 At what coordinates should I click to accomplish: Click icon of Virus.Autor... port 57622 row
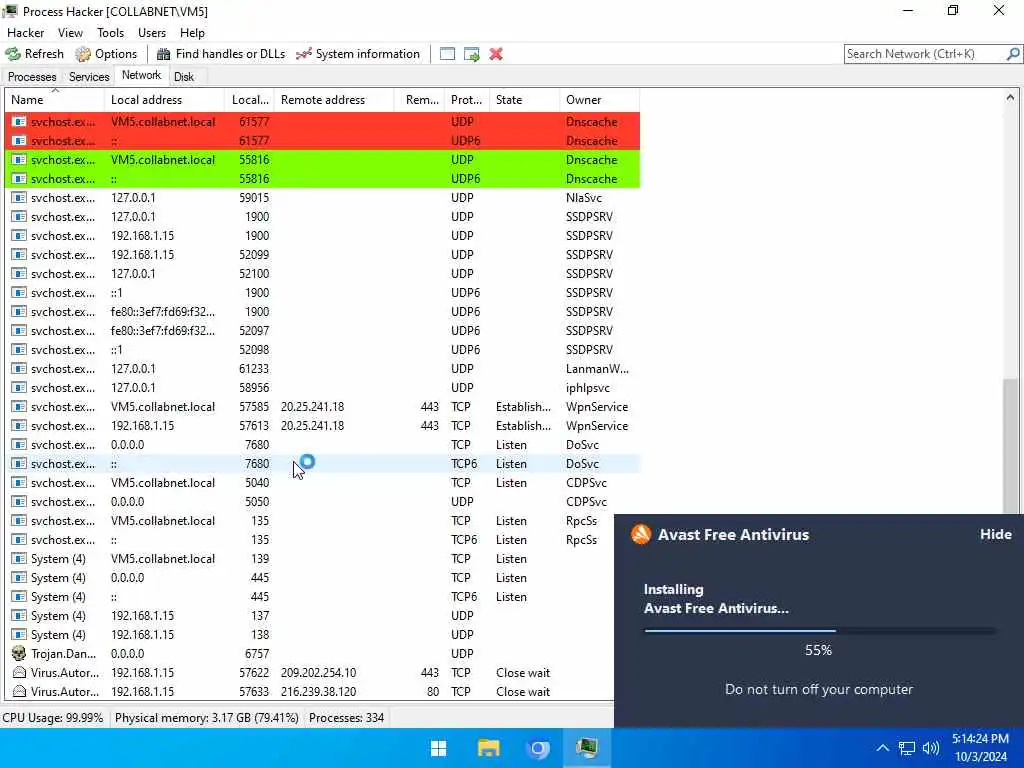[x=19, y=673]
